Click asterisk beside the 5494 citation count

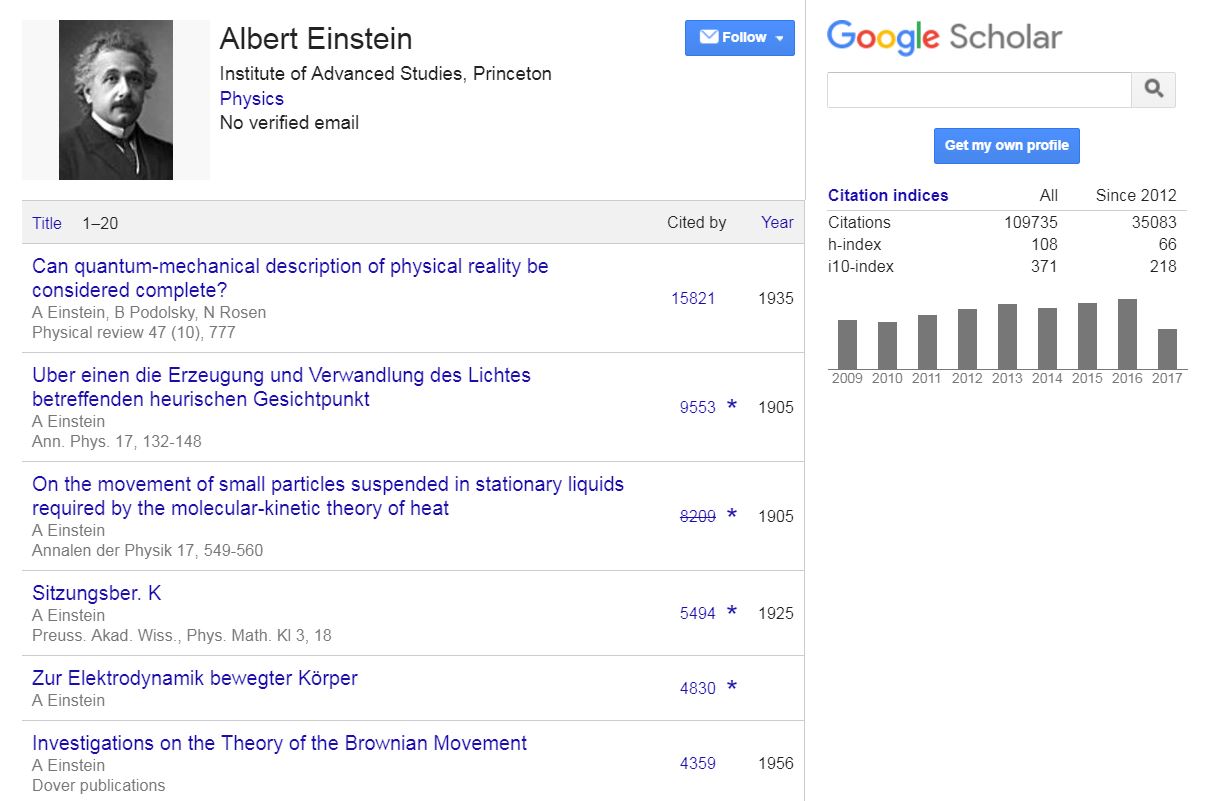click(x=732, y=612)
